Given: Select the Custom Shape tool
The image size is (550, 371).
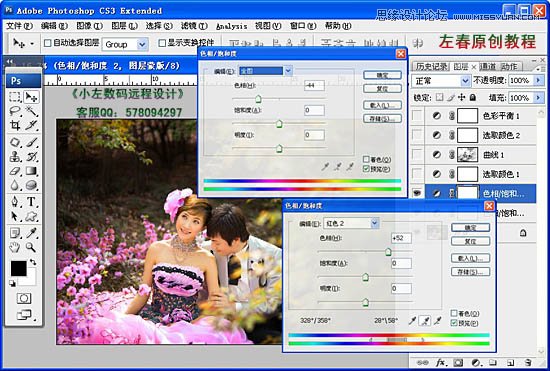Looking at the screenshot, I should (x=31, y=216).
